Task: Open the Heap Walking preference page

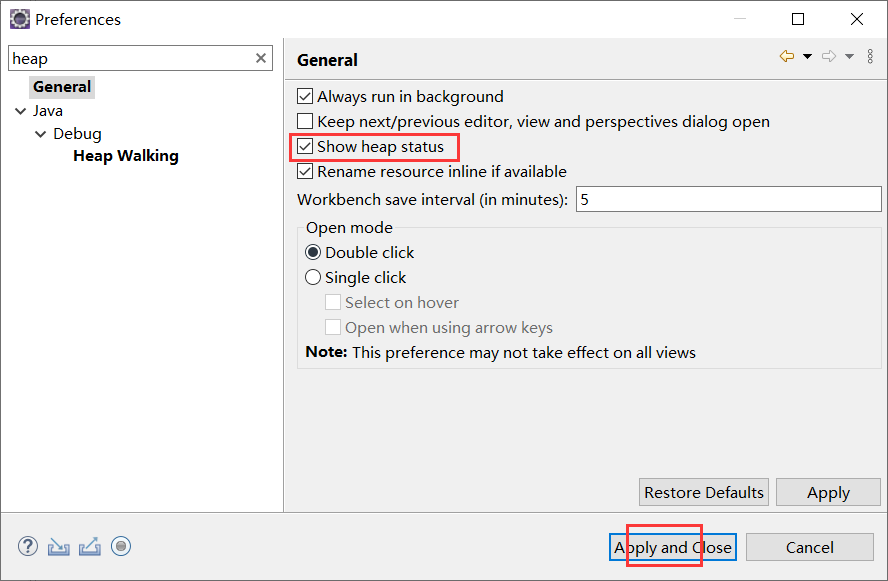Action: point(126,156)
